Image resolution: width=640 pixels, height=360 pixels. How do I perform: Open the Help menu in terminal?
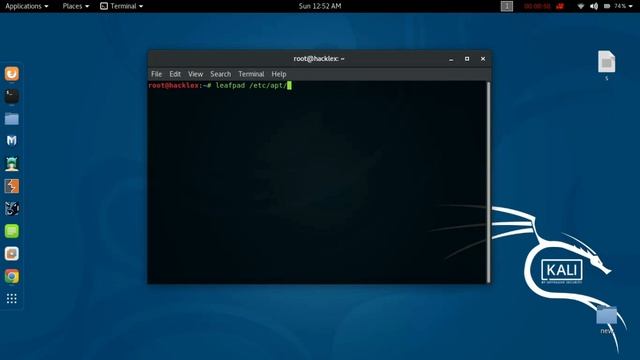pyautogui.click(x=279, y=74)
